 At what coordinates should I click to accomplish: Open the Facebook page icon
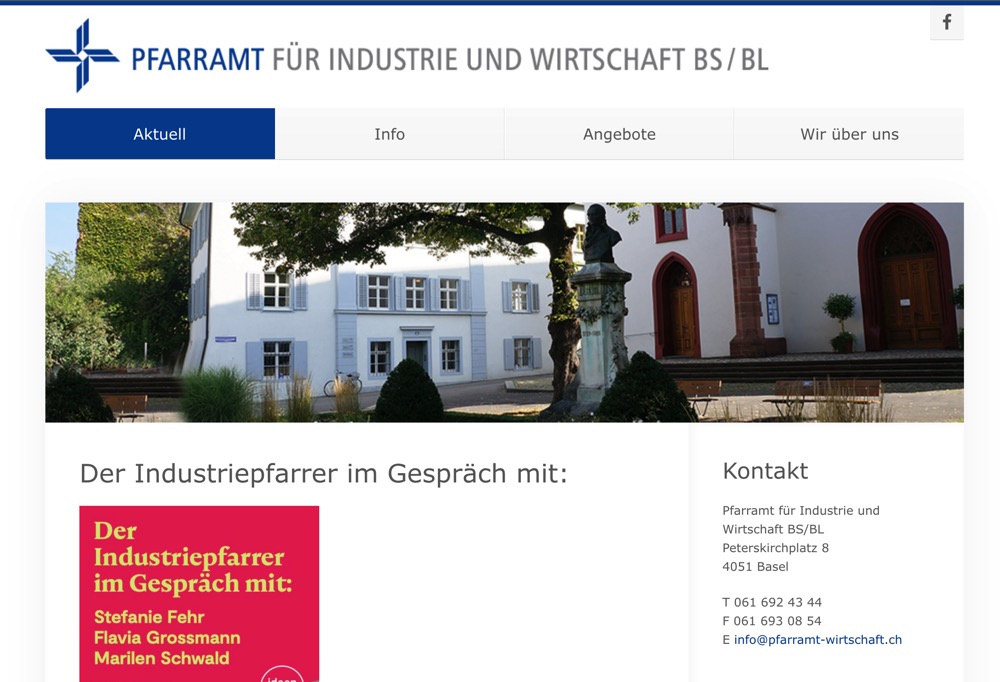(946, 22)
